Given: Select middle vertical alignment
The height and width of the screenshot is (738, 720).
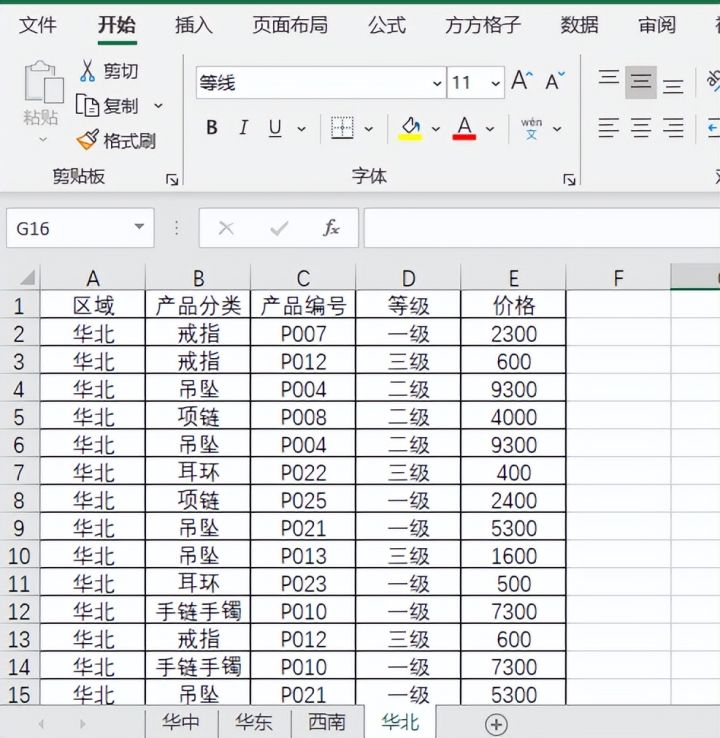Looking at the screenshot, I should tap(641, 82).
